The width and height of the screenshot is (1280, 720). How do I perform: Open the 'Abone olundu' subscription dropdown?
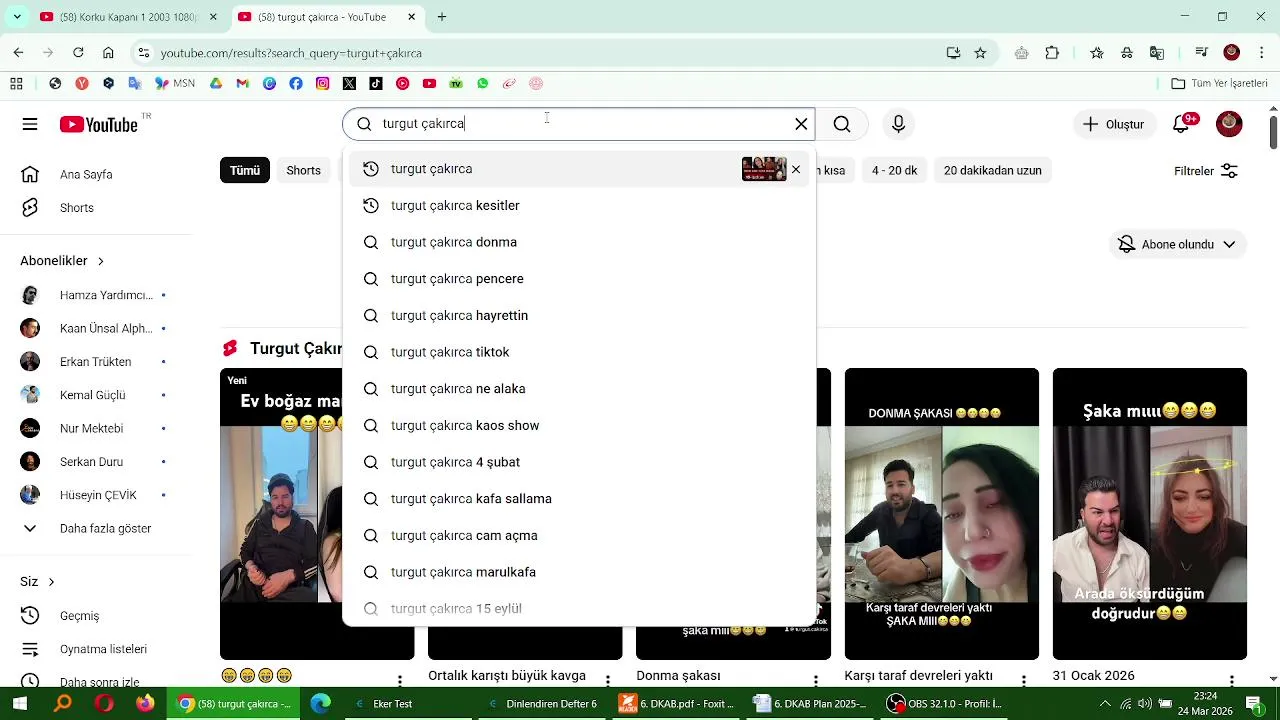point(1178,244)
